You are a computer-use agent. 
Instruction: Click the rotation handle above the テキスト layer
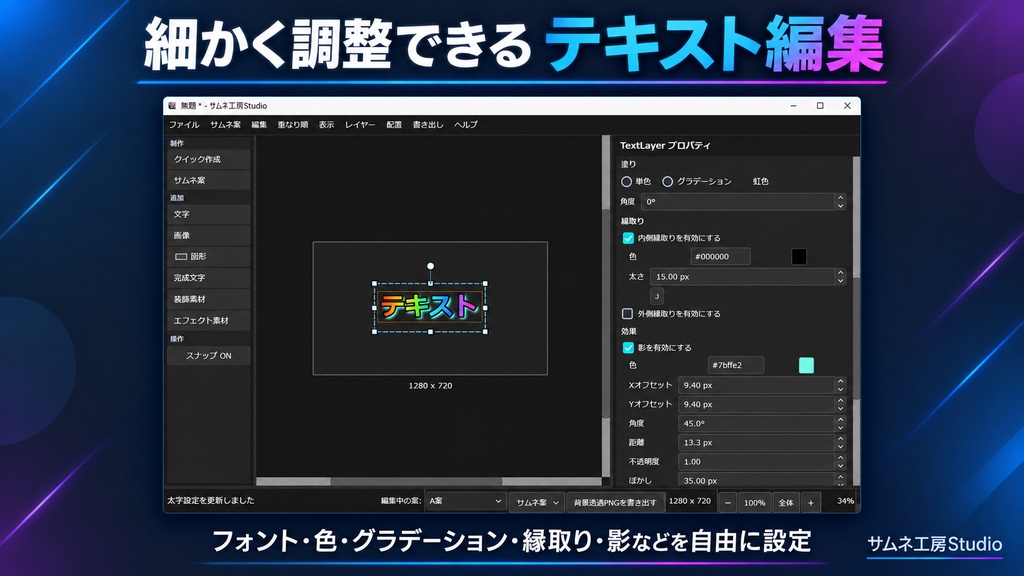(430, 266)
